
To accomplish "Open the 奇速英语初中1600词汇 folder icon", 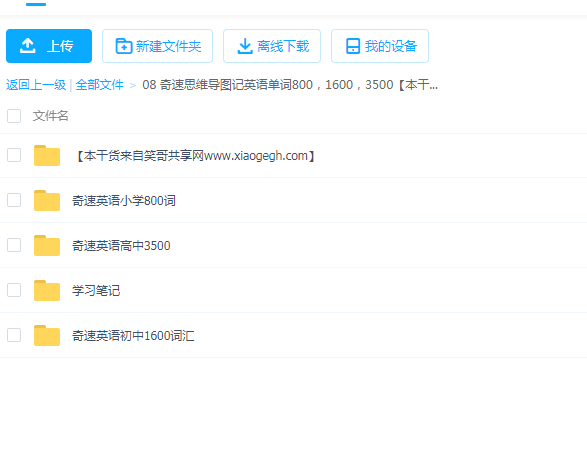I will coord(47,335).
